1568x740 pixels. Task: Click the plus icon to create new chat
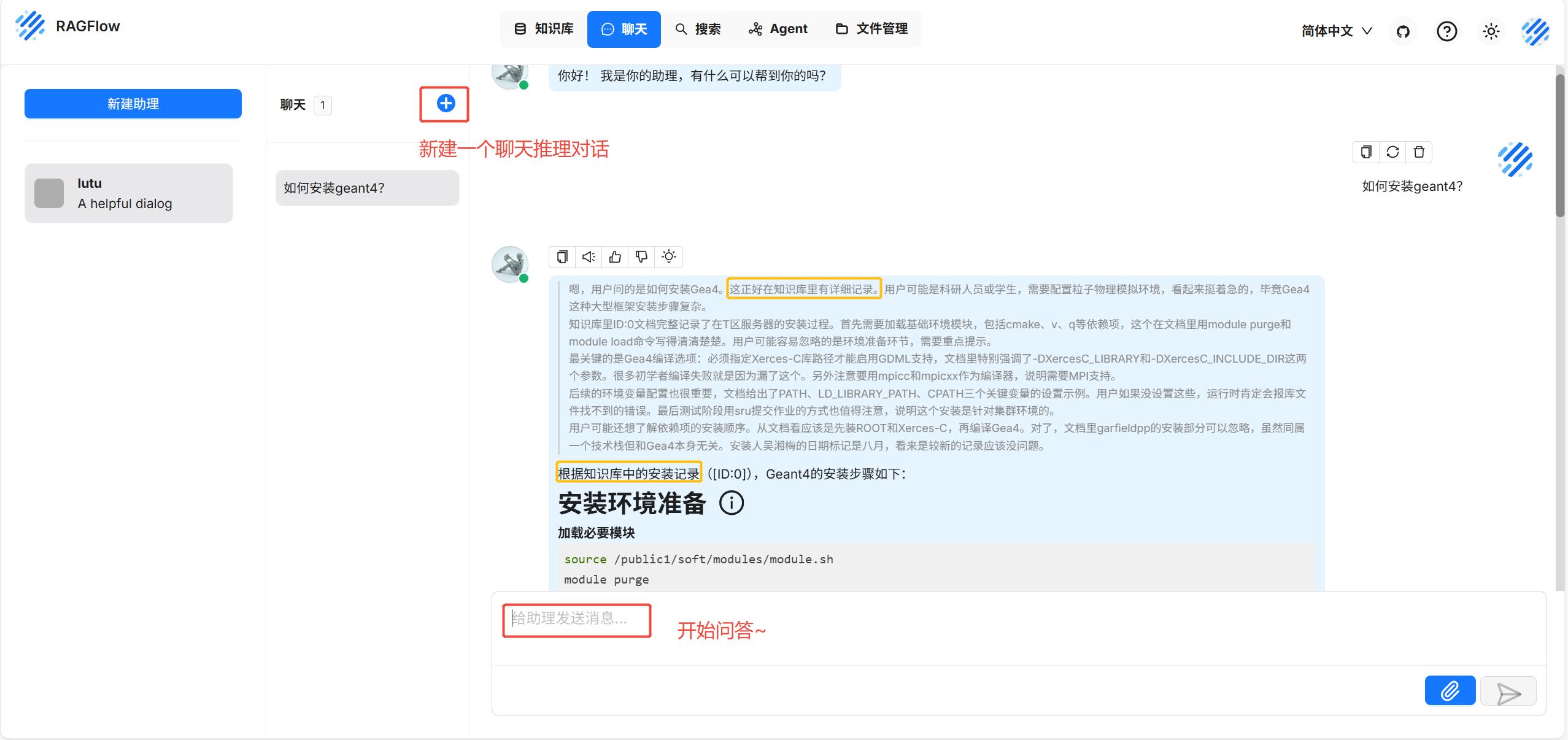click(446, 104)
